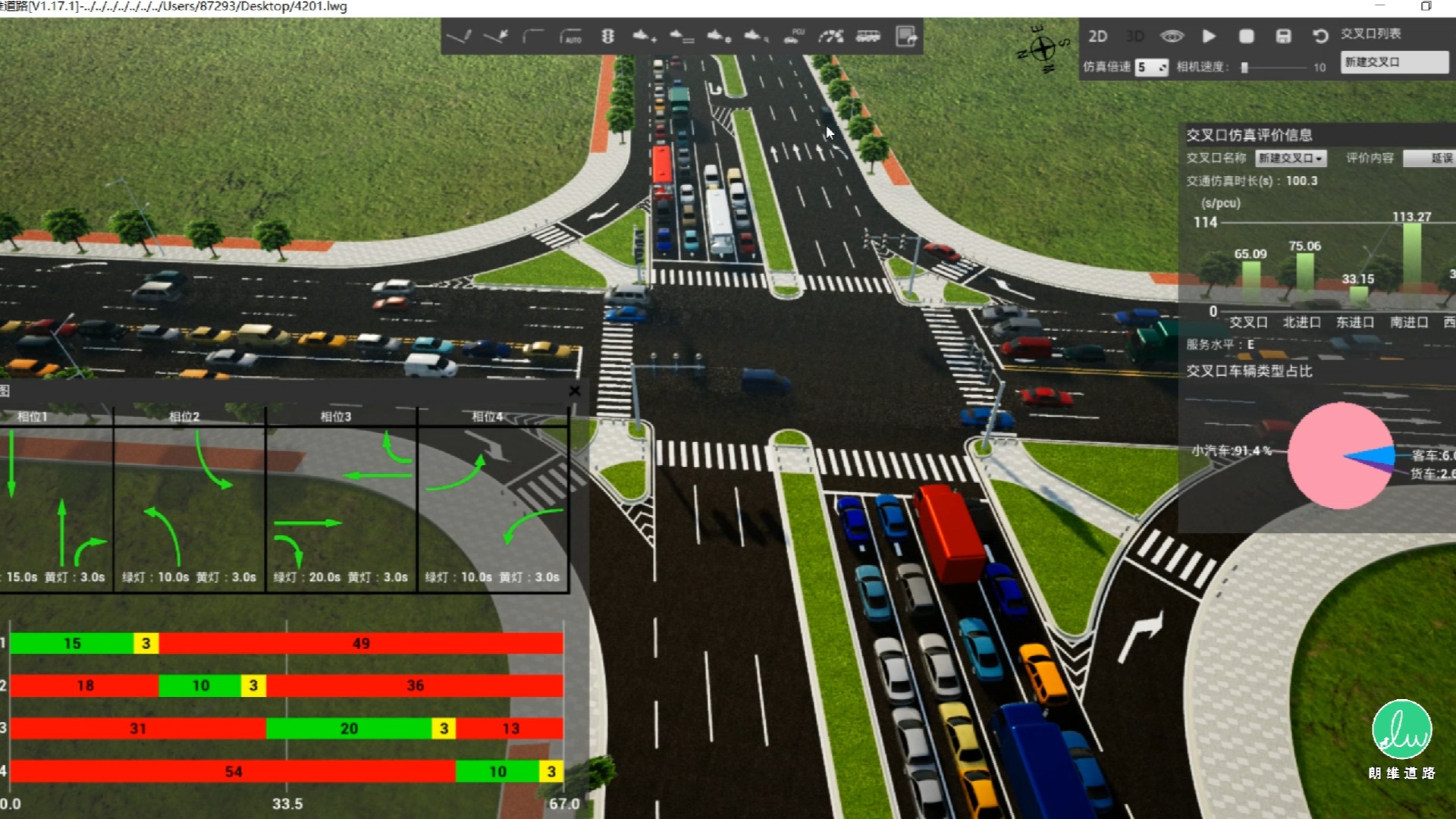Viewport: 1456px width, 819px height.
Task: Select the draw road line tool
Action: pyautogui.click(x=459, y=36)
